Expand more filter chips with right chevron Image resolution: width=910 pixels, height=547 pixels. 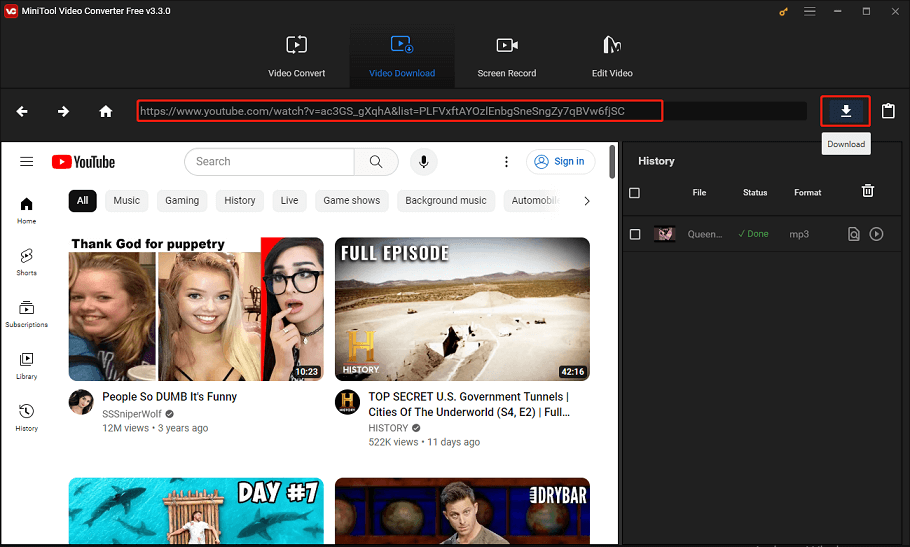(587, 201)
